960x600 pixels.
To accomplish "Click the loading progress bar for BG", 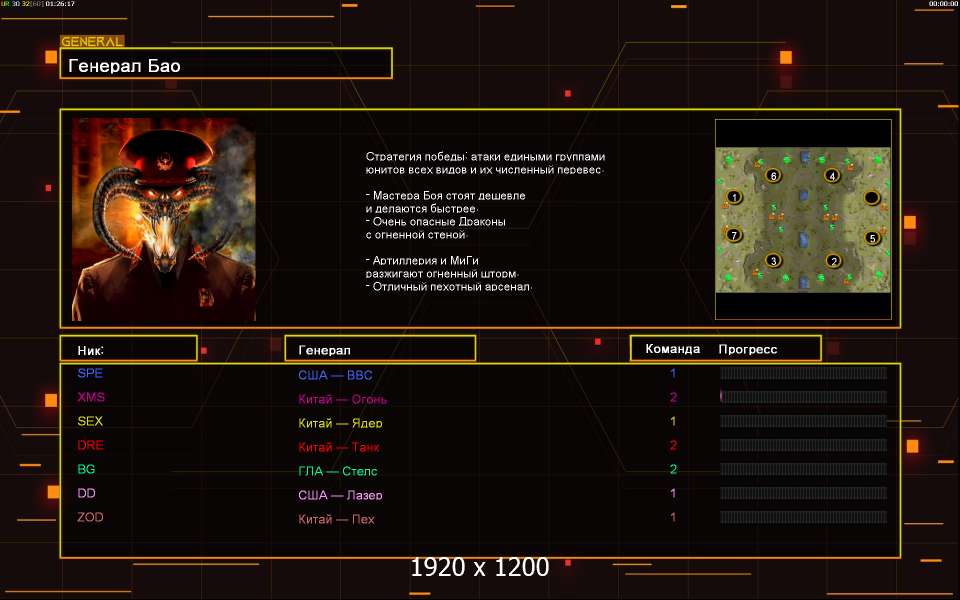I will [x=803, y=469].
